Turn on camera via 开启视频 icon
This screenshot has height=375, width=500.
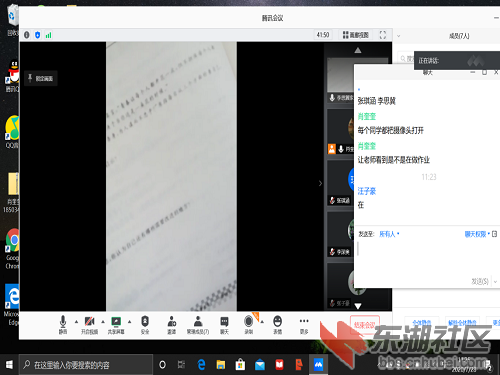89,325
